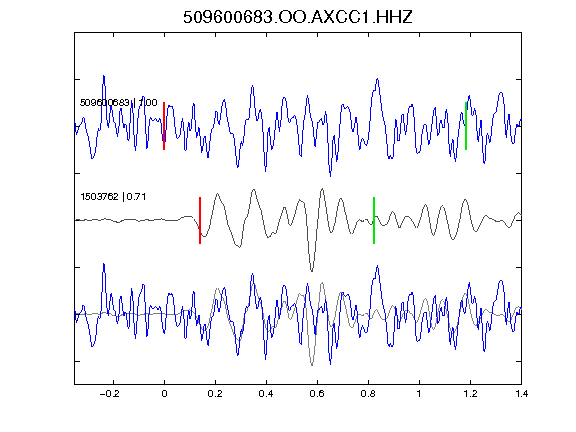Click the tallest peak of the top blue trace near 0.83
This screenshot has width=576, height=432.
[x=377, y=80]
